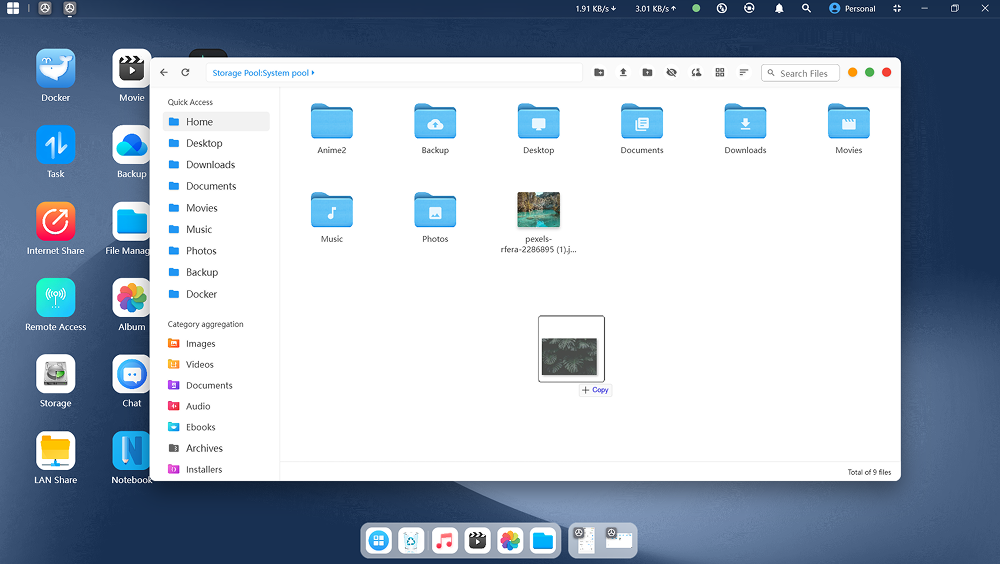
Task: Toggle hidden files visibility eye icon
Action: [x=671, y=73]
